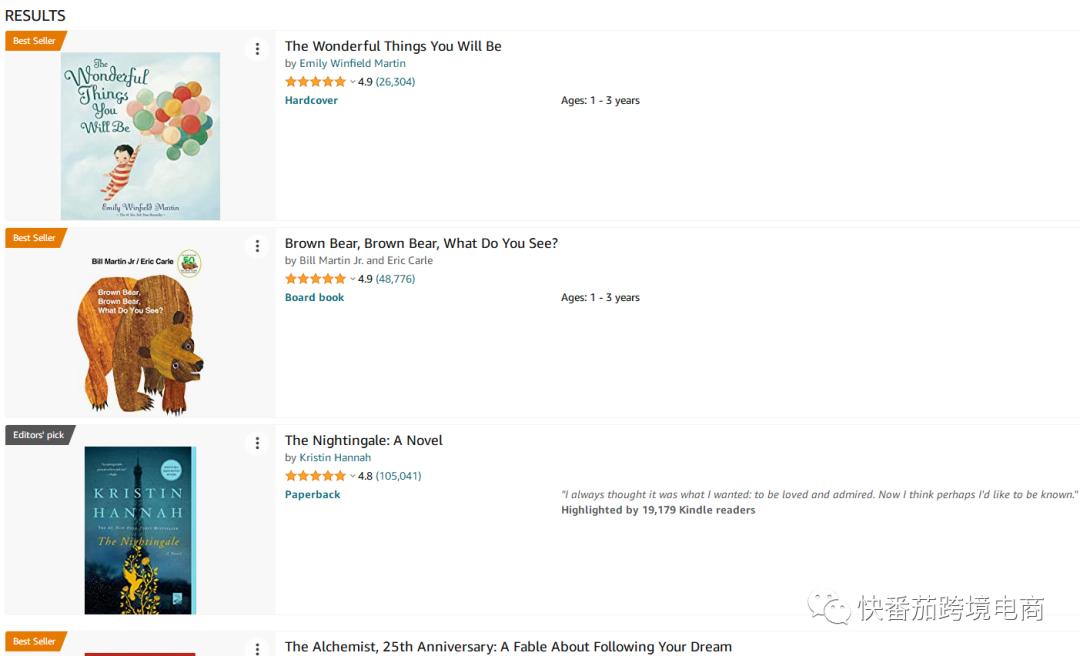
Task: Select the Board book format link
Action: point(314,297)
